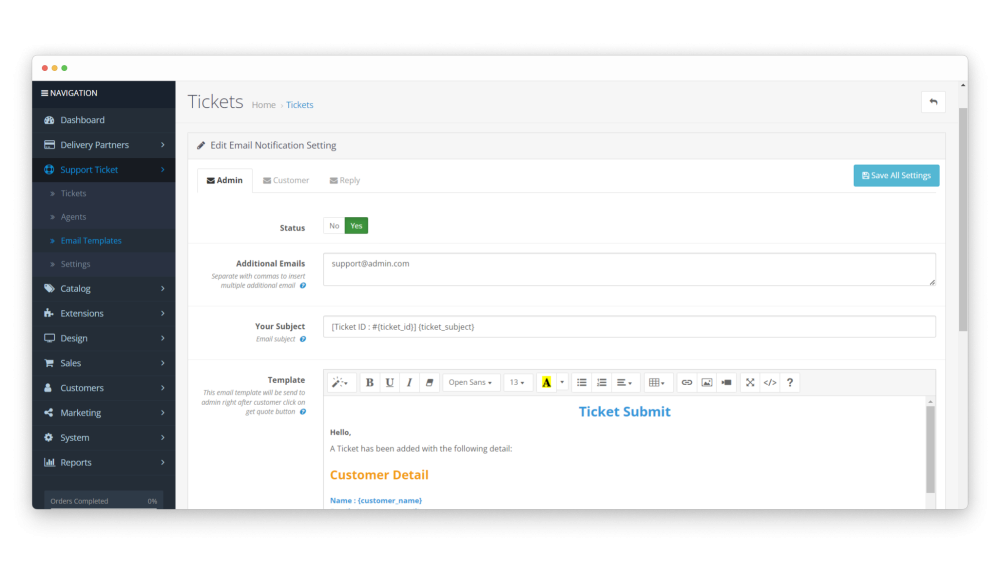The width and height of the screenshot is (1000, 585).
Task: Click the yellow text highlight color button
Action: pos(546,382)
